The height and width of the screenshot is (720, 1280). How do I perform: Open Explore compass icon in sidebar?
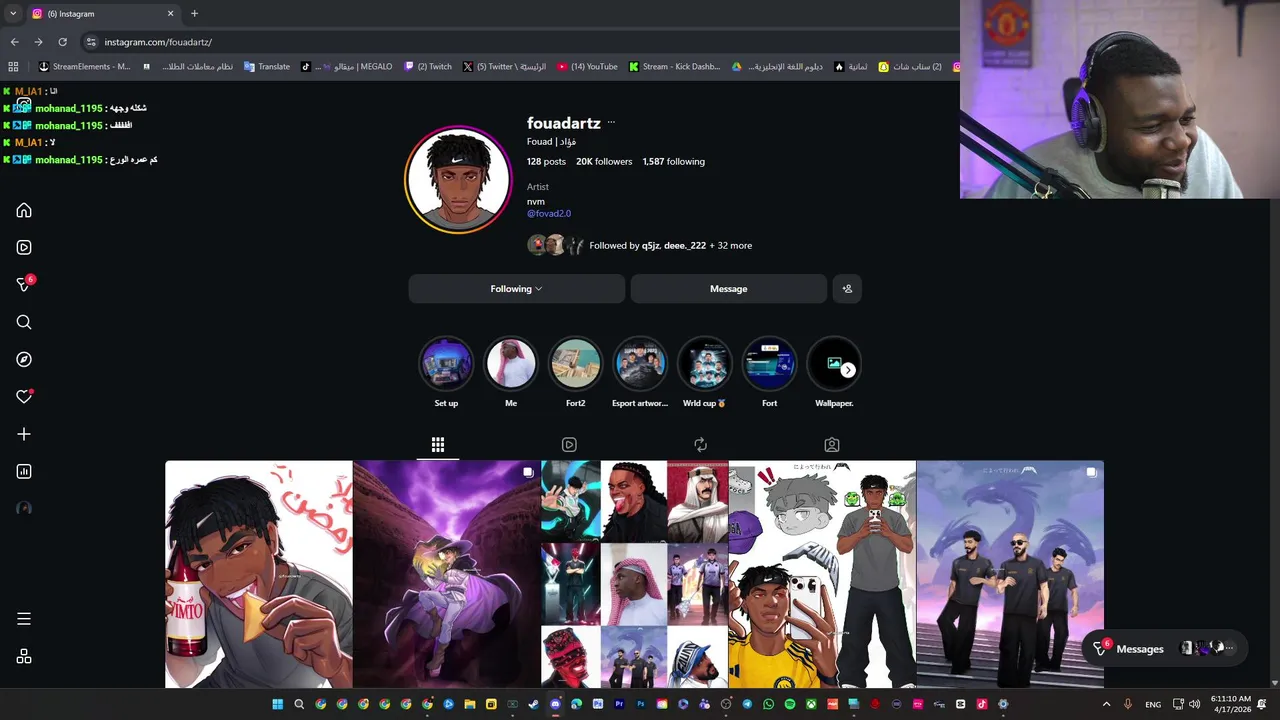(x=24, y=360)
